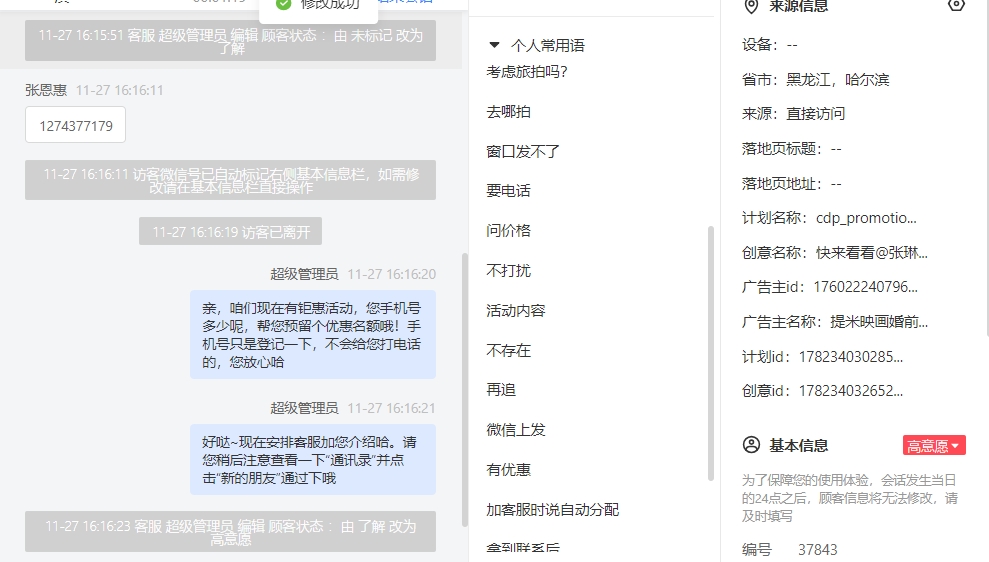Click the user profile icon beside 基本信息
This screenshot has height=562, width=989.
point(751,445)
